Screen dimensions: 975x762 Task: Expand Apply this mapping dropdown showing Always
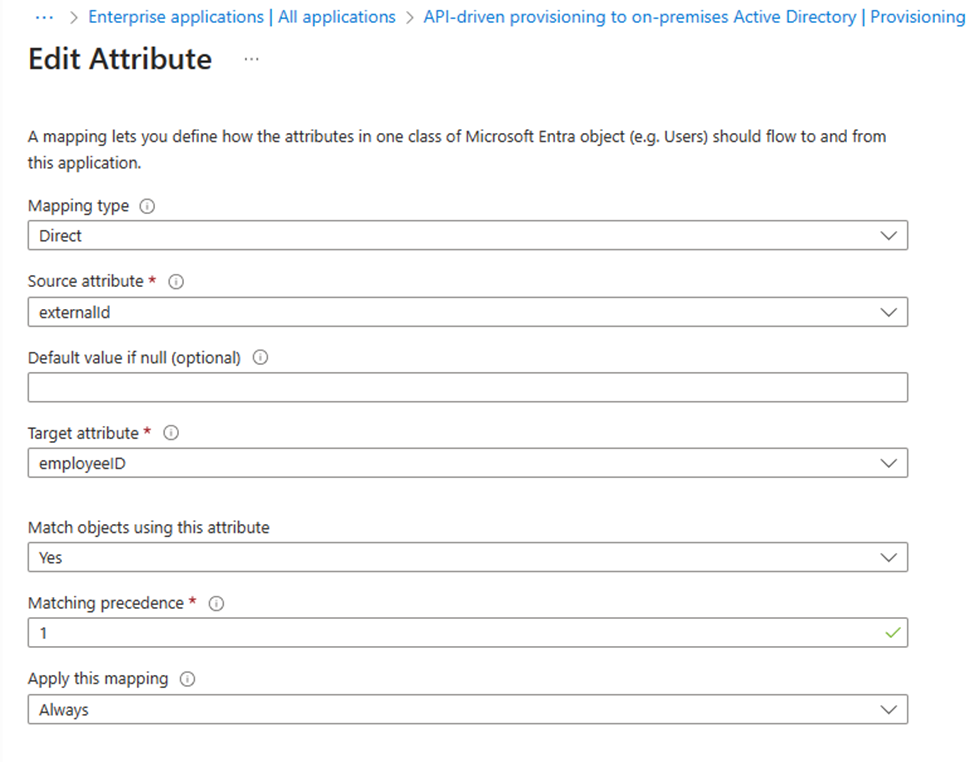pos(467,710)
